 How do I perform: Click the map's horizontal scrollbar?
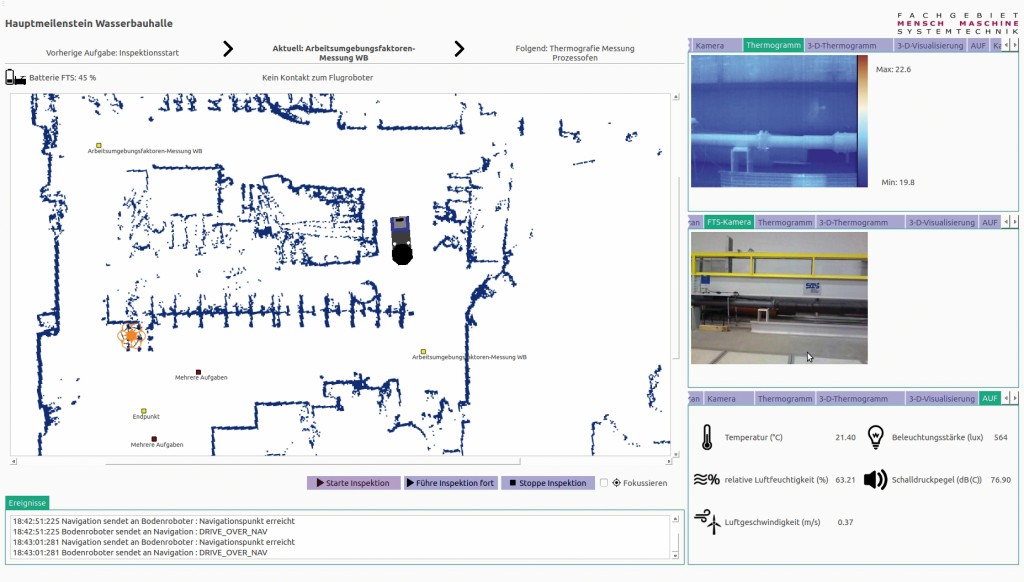point(340,461)
